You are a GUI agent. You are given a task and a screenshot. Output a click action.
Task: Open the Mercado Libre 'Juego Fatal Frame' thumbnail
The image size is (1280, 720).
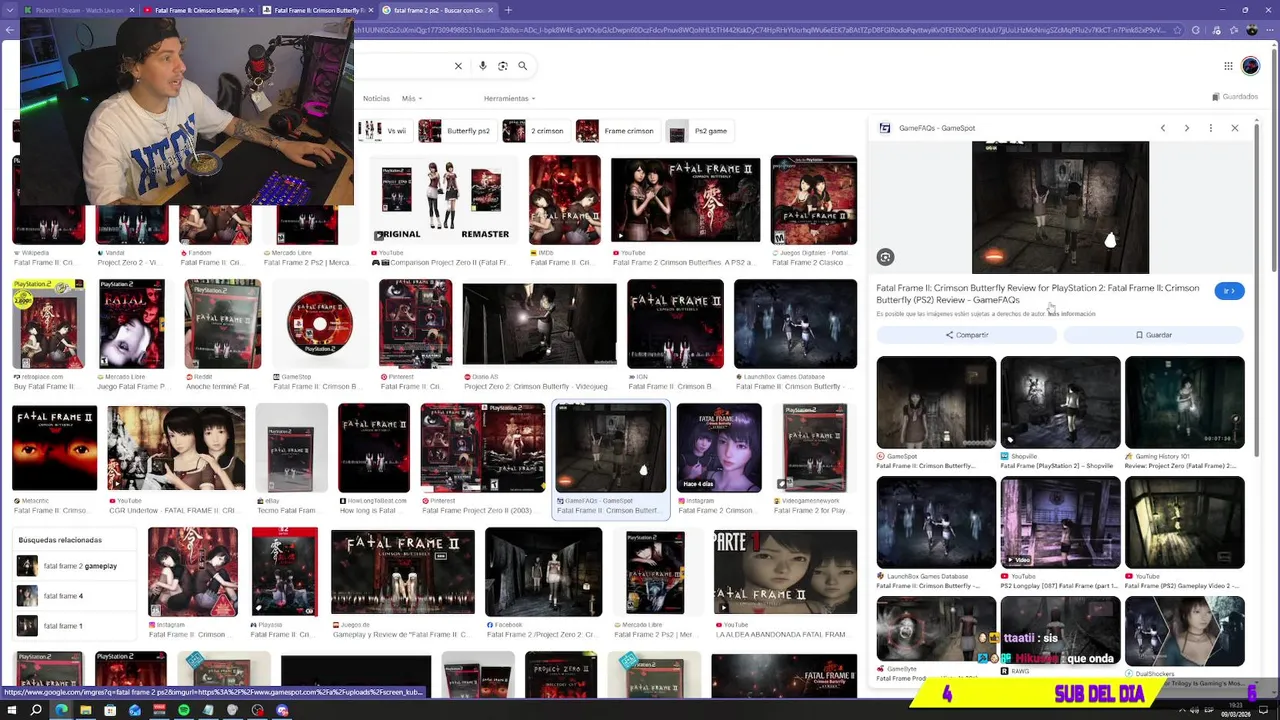coord(132,324)
